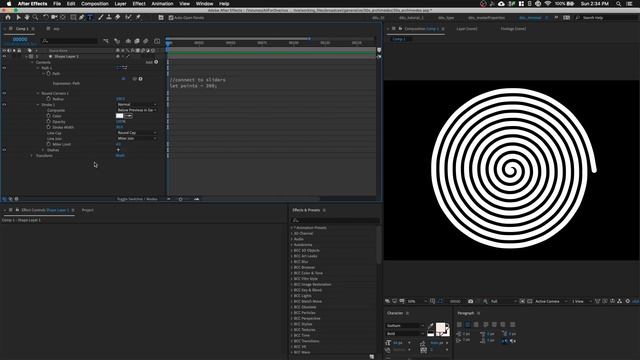Collapse the Contents group
The height and width of the screenshot is (360, 640).
33,62
